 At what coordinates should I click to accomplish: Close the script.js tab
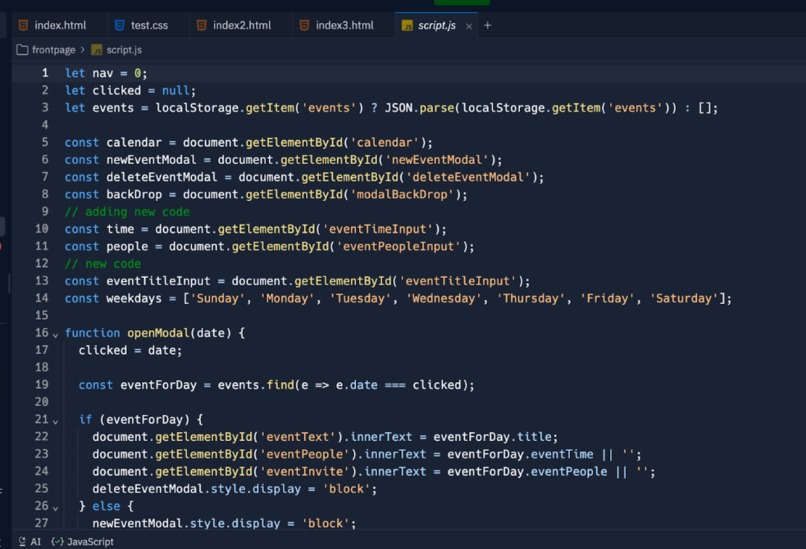point(469,26)
